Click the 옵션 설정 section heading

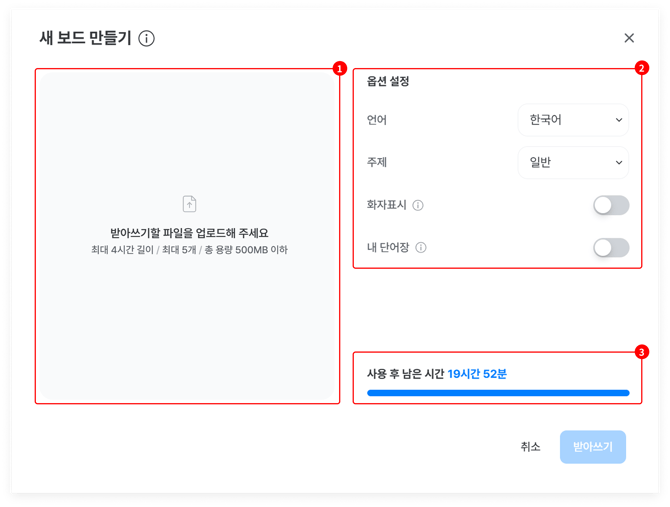pos(388,81)
